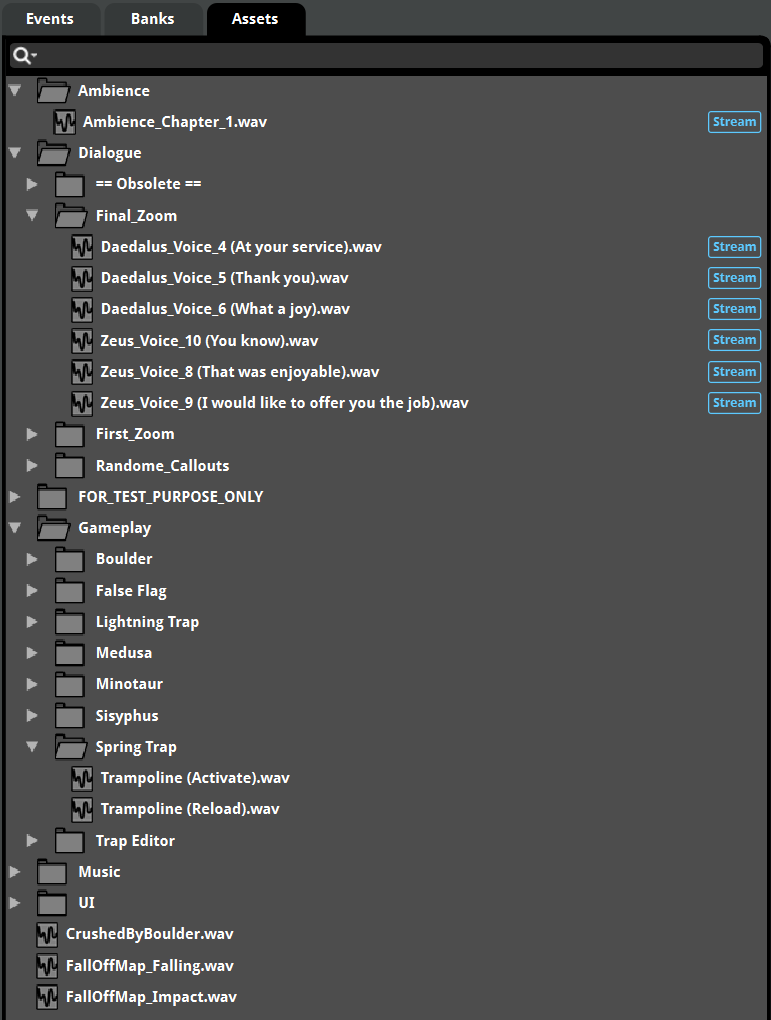Image resolution: width=771 pixels, height=1020 pixels.
Task: Collapse the Dialogue folder arrow
Action: 15,153
